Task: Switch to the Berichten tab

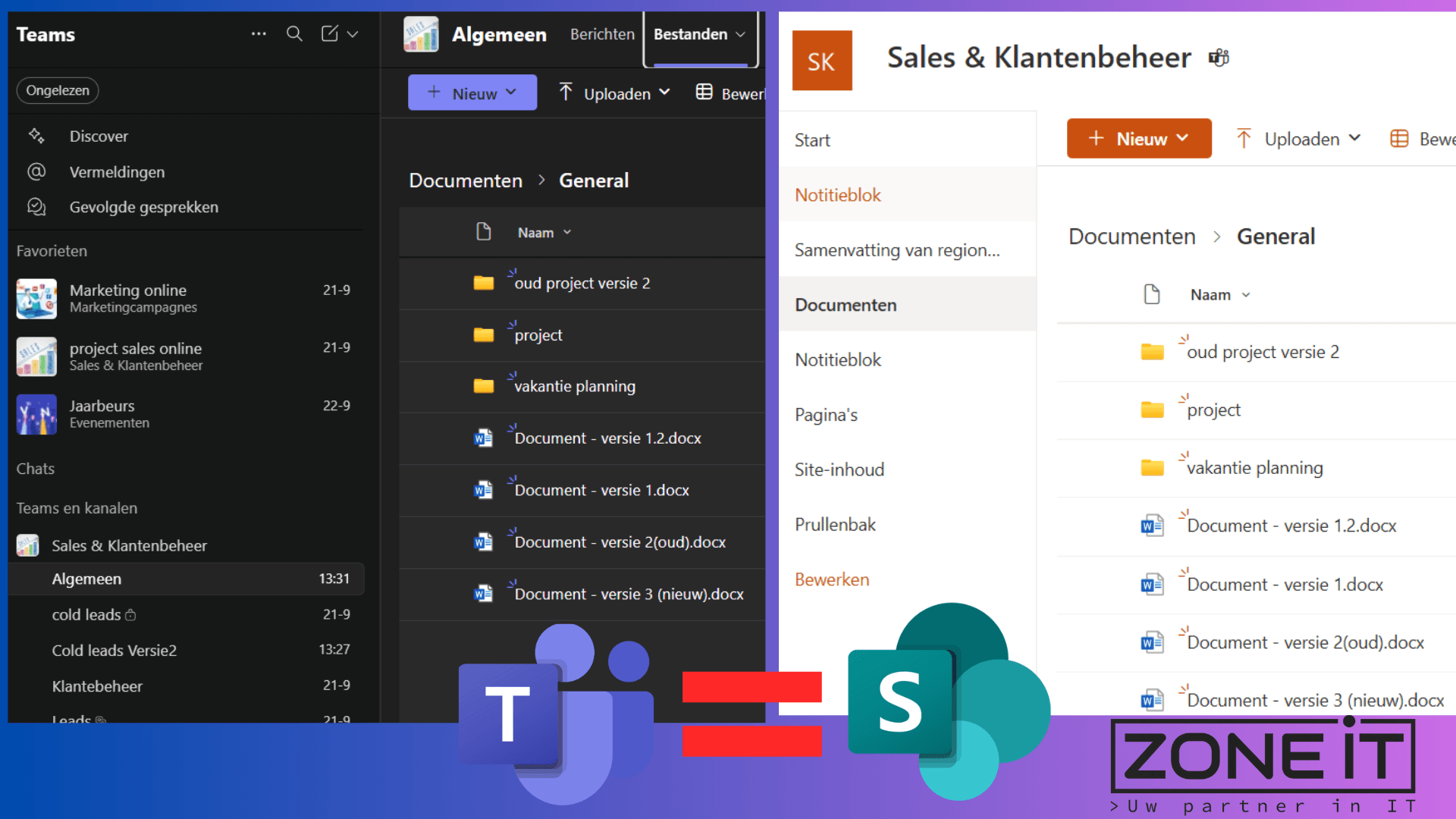Action: pos(601,34)
